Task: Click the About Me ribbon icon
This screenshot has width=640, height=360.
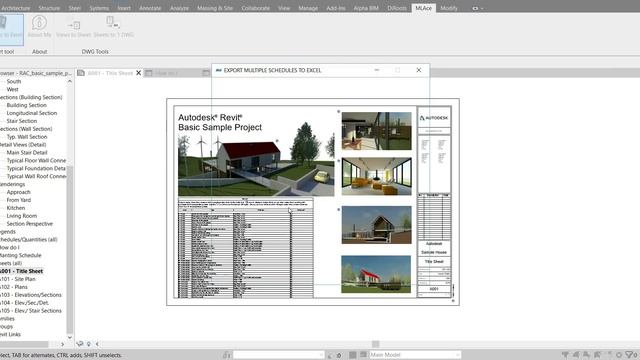Action: click(x=39, y=23)
